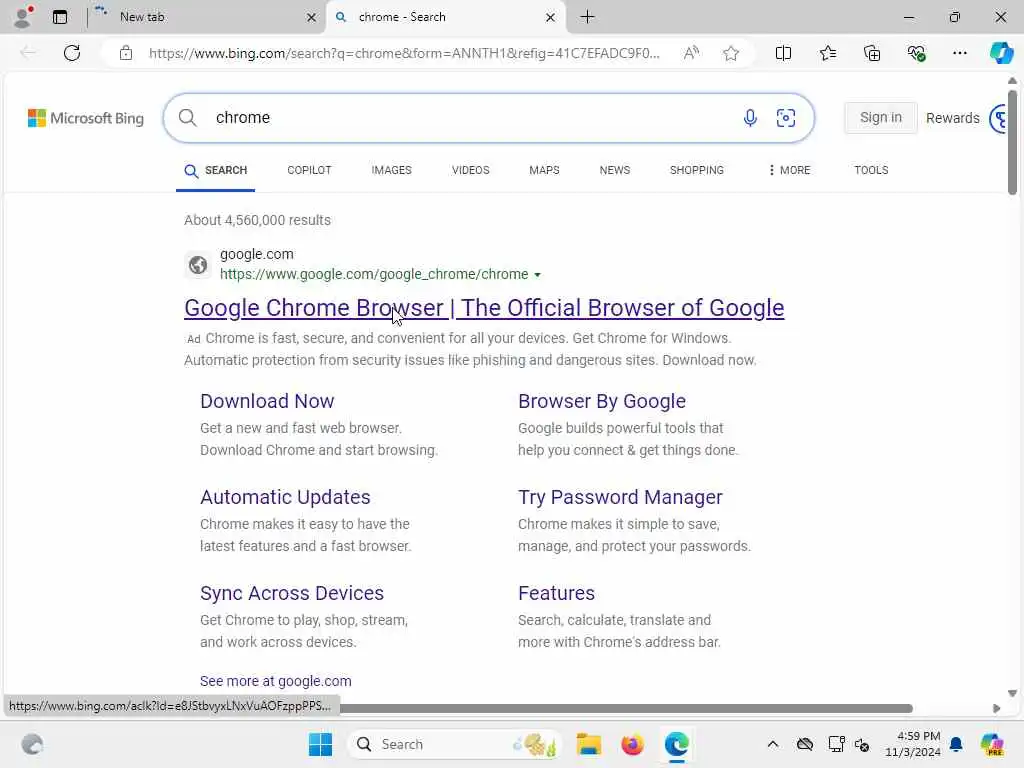
Task: Open Google Chrome Browser official link
Action: click(x=484, y=308)
